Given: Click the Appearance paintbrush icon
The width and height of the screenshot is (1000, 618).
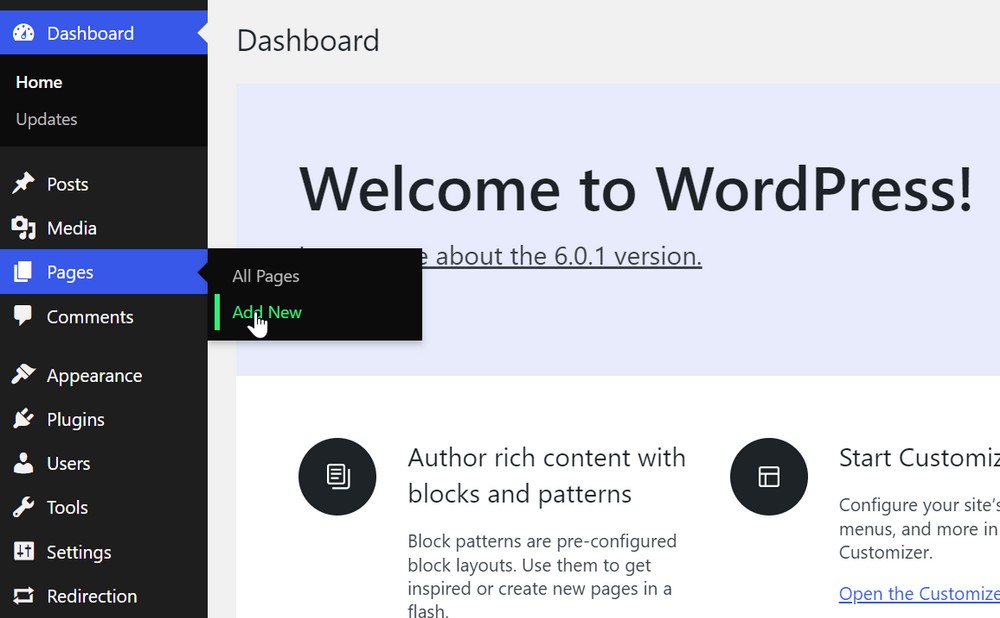Looking at the screenshot, I should pos(23,375).
